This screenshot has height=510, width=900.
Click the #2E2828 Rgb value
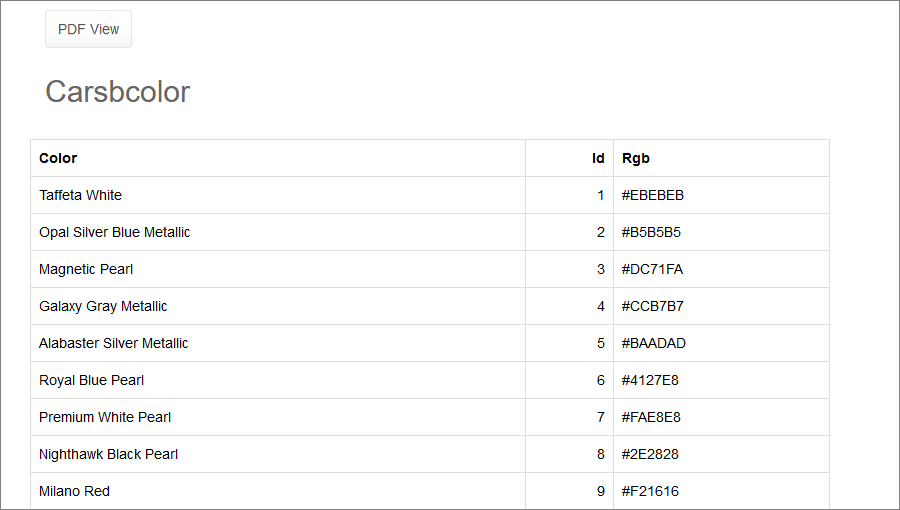651,454
